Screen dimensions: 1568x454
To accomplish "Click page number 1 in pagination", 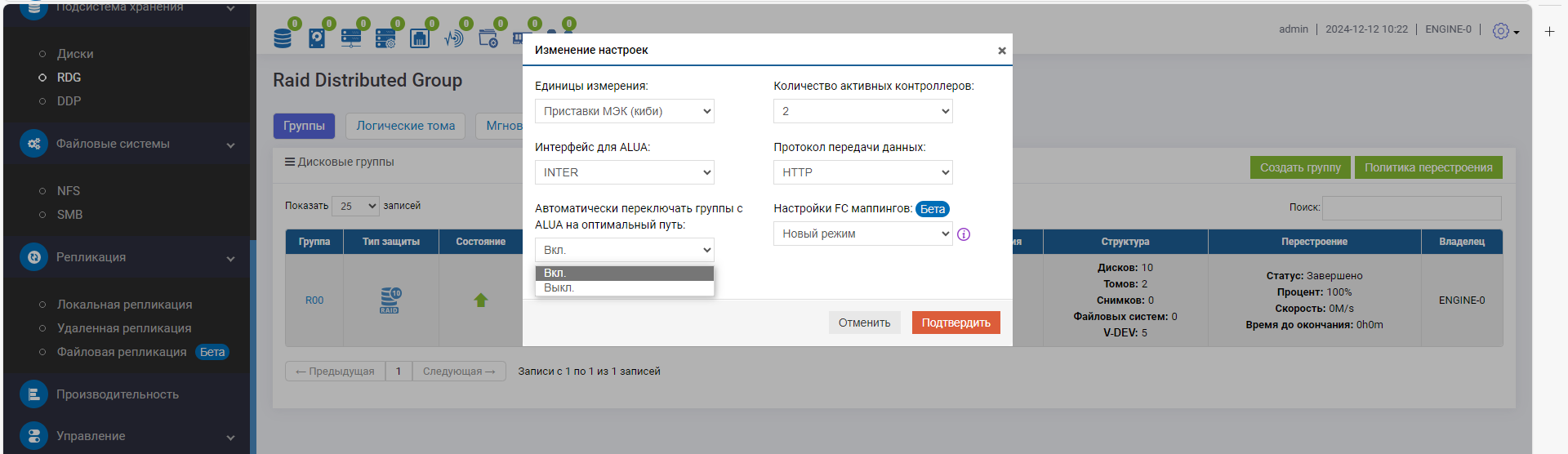I will click(399, 372).
